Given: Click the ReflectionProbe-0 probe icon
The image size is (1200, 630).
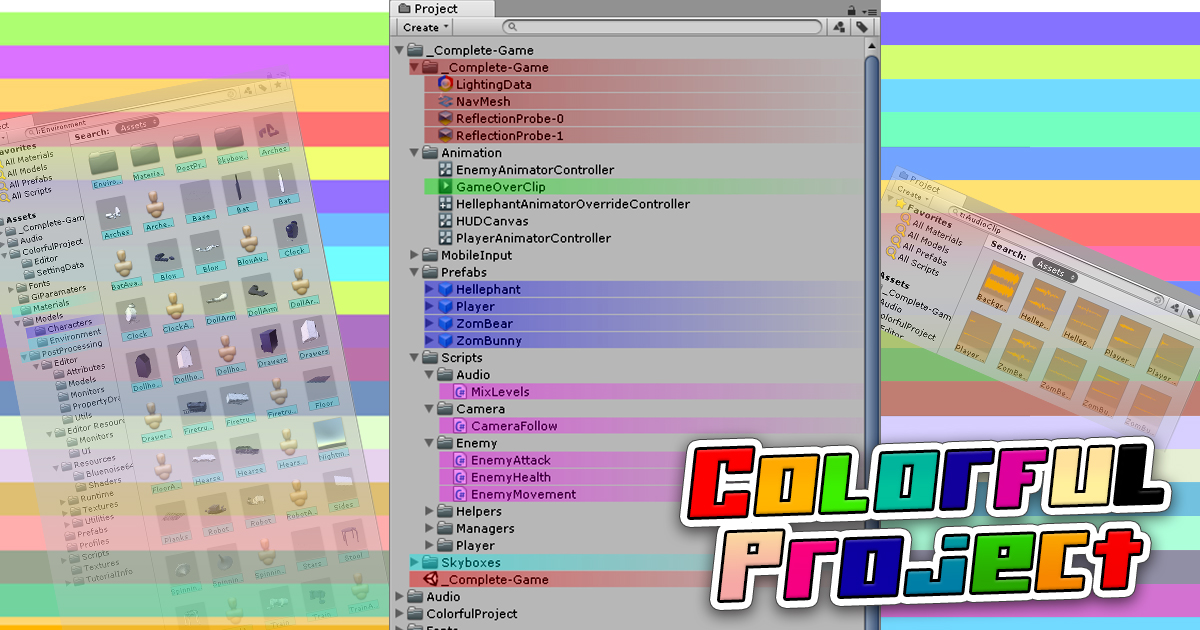Looking at the screenshot, I should pyautogui.click(x=445, y=119).
